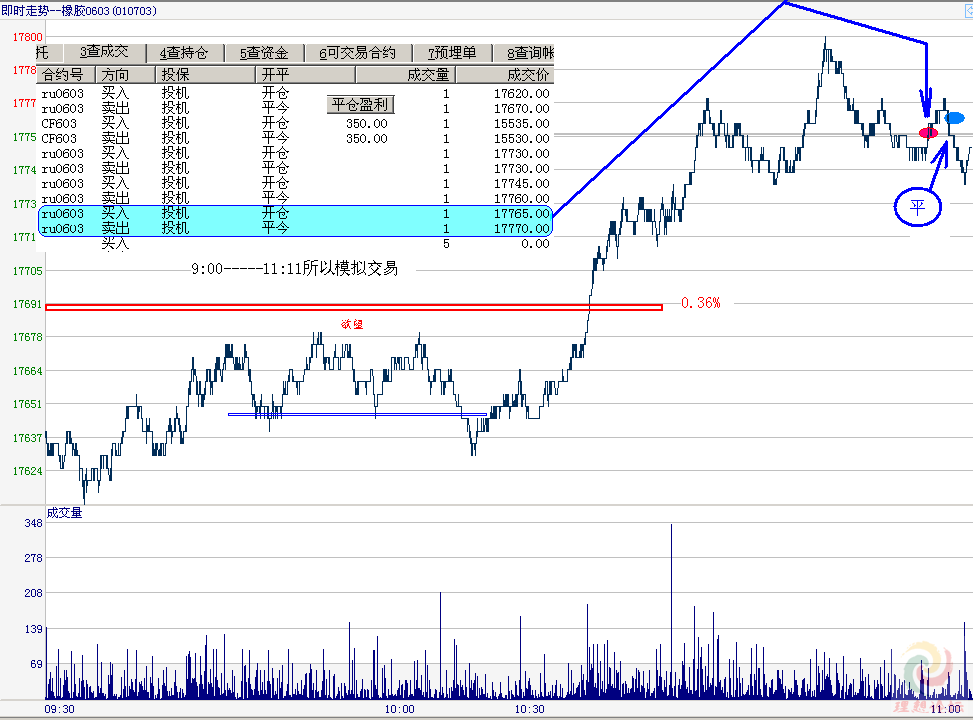Open the 3查成交 tab
Screen dimensions: 973x721
(104, 53)
